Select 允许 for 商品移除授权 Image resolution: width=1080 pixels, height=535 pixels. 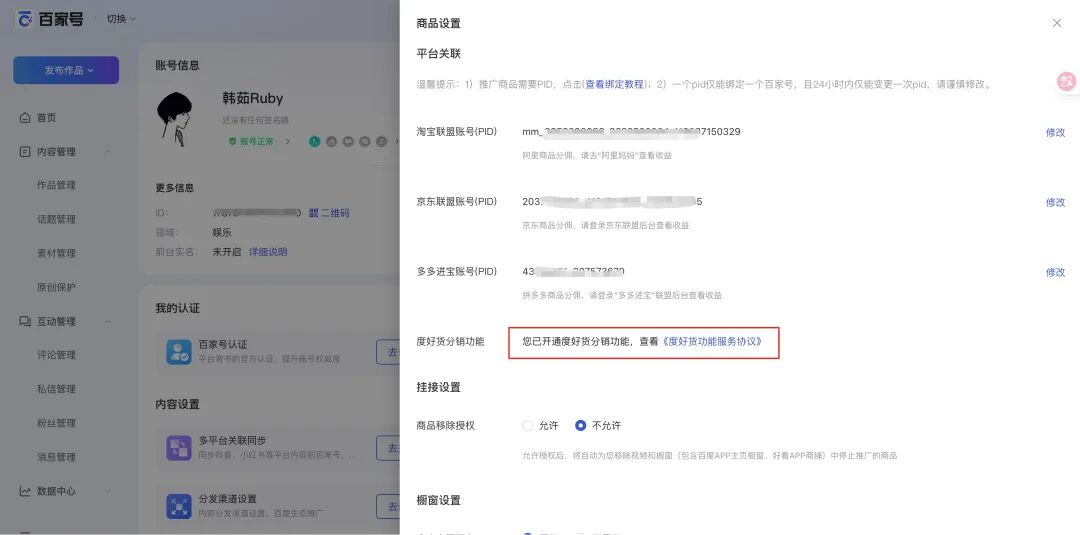tap(528, 425)
